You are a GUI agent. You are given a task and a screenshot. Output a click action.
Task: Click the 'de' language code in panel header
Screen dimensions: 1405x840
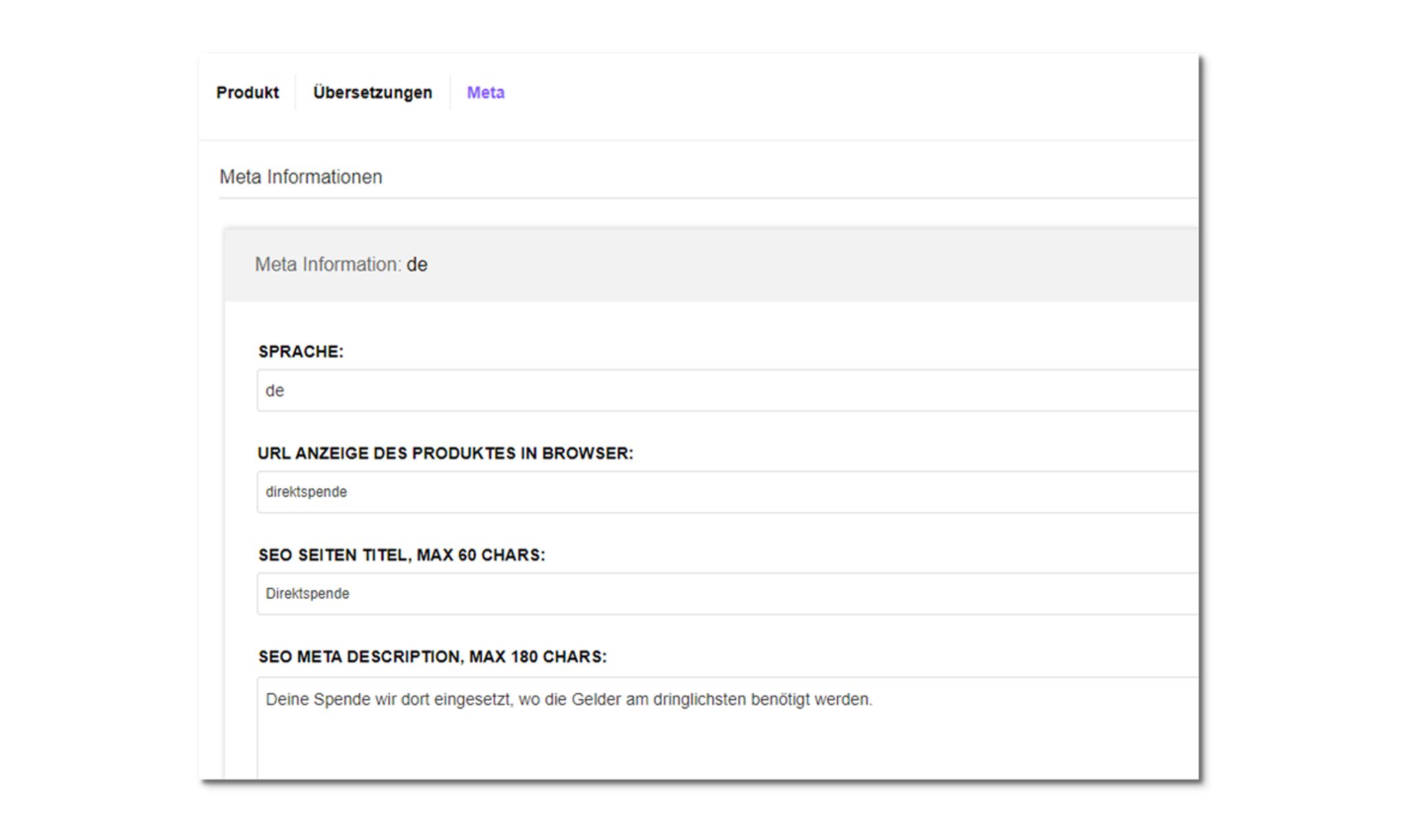tap(417, 264)
